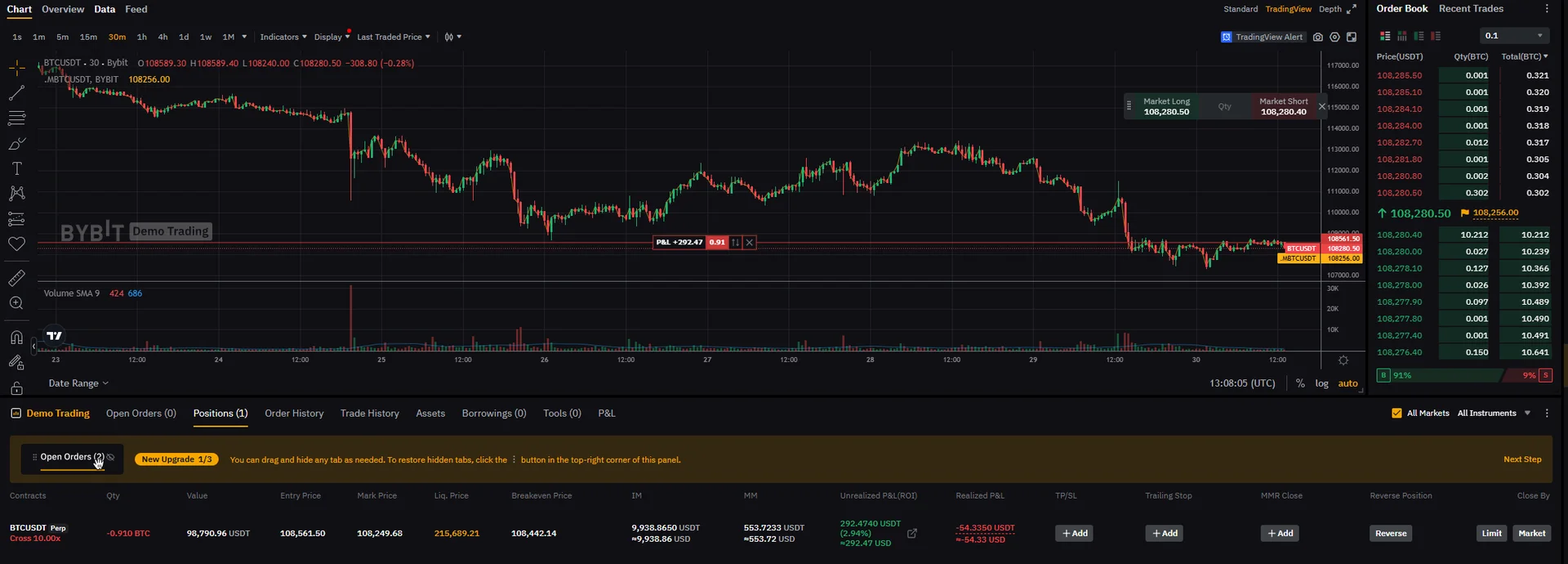Open the 0.1 price grouping dropdown
The image size is (1568, 564).
[1514, 36]
